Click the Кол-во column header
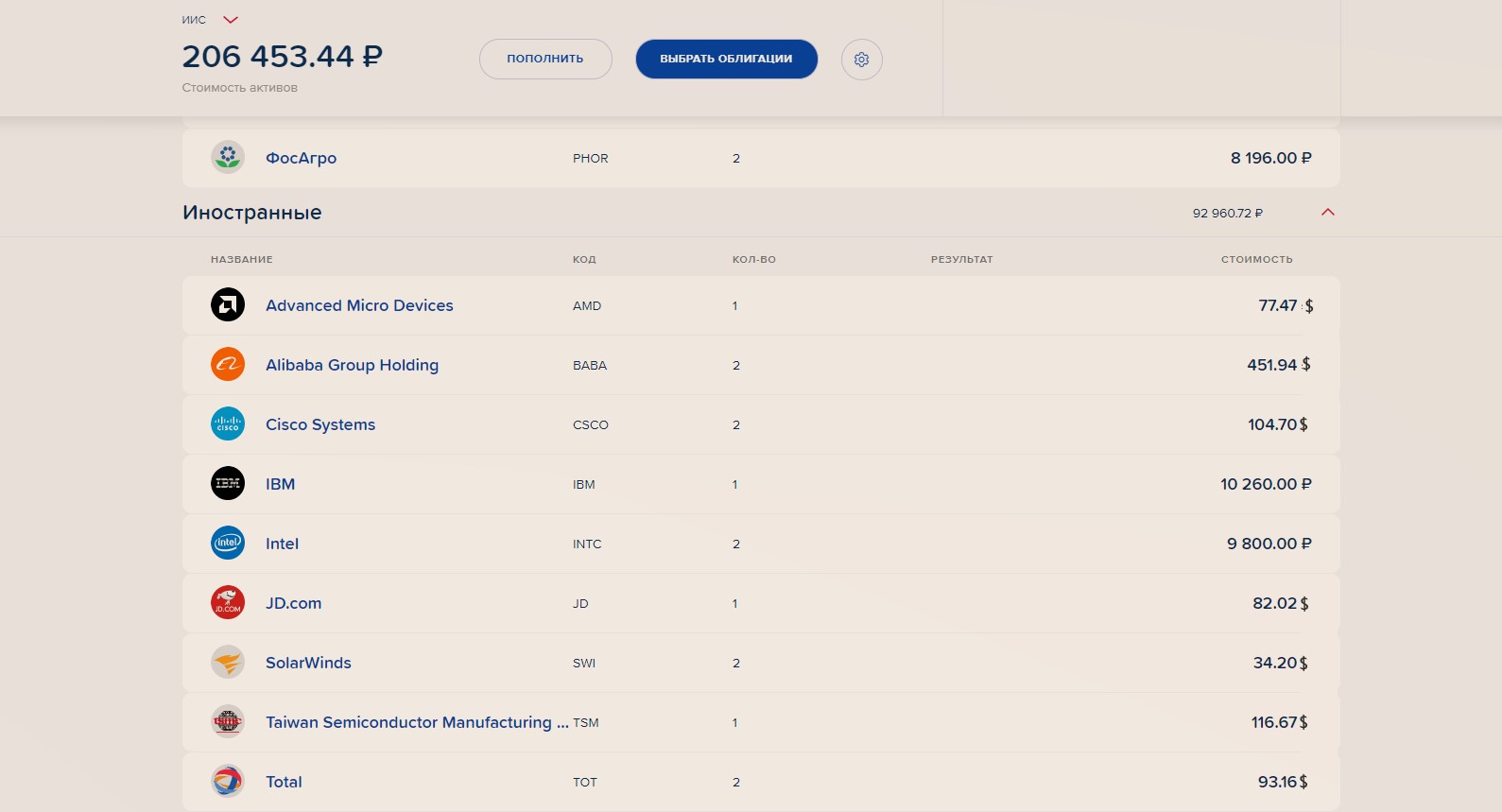1502x812 pixels. (x=753, y=259)
